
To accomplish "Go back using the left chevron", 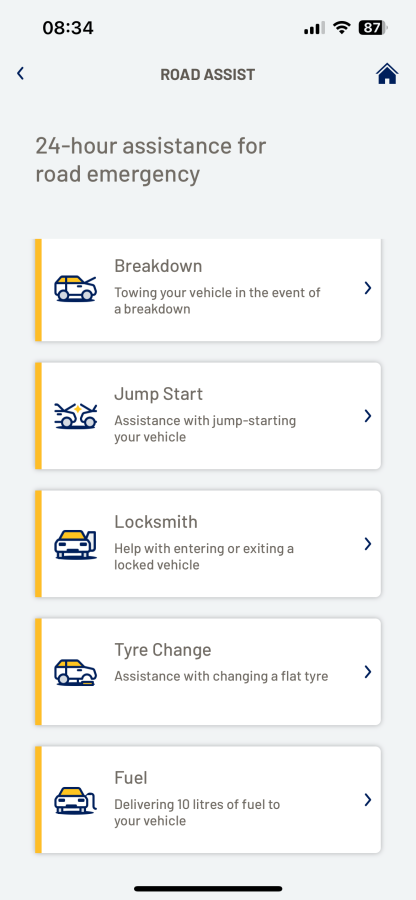I will pos(21,73).
